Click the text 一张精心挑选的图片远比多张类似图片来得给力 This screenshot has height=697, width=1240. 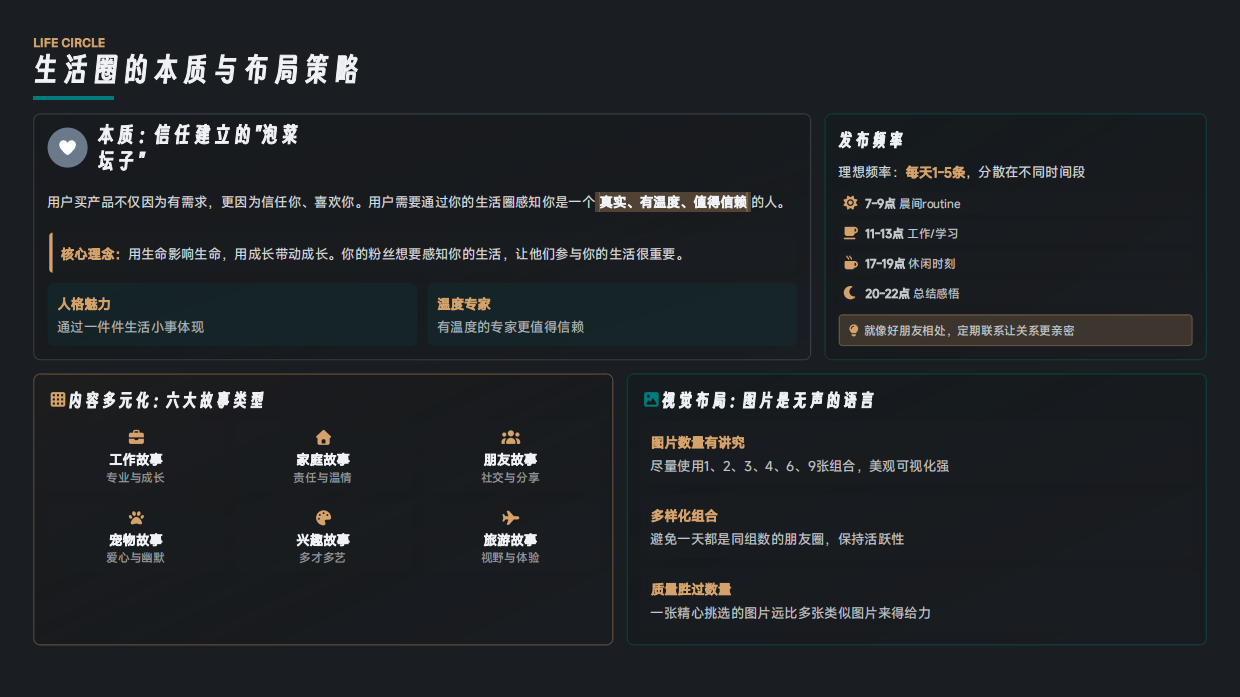click(x=790, y=612)
